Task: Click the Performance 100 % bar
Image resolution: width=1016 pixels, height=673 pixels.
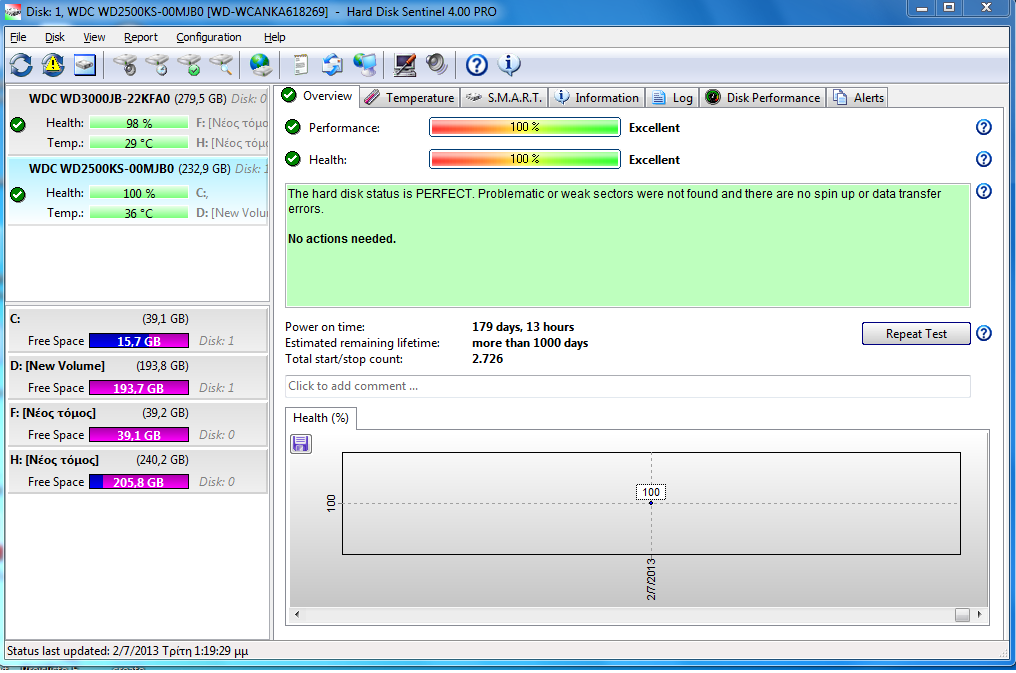Action: pos(525,127)
